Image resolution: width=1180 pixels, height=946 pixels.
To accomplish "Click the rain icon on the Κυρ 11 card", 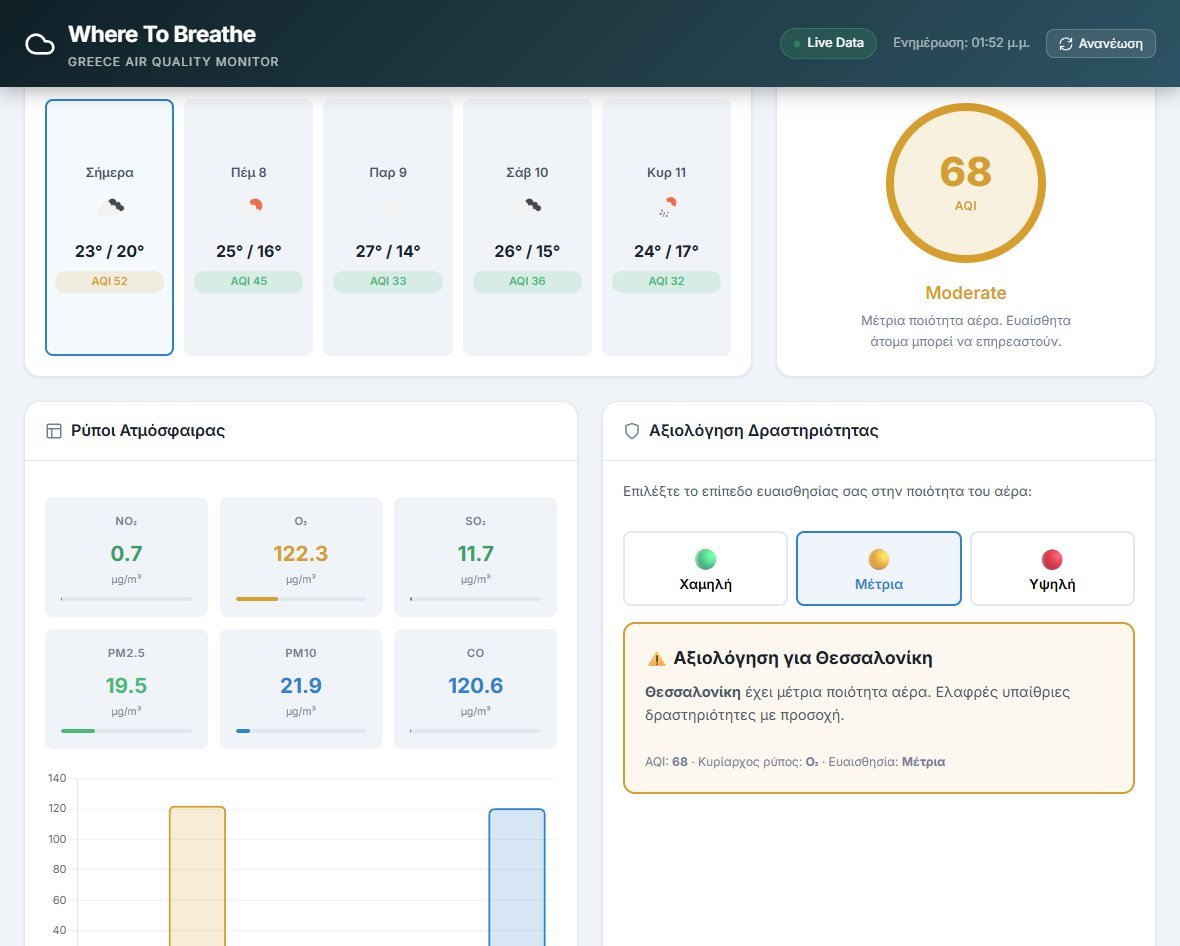I will tap(668, 206).
